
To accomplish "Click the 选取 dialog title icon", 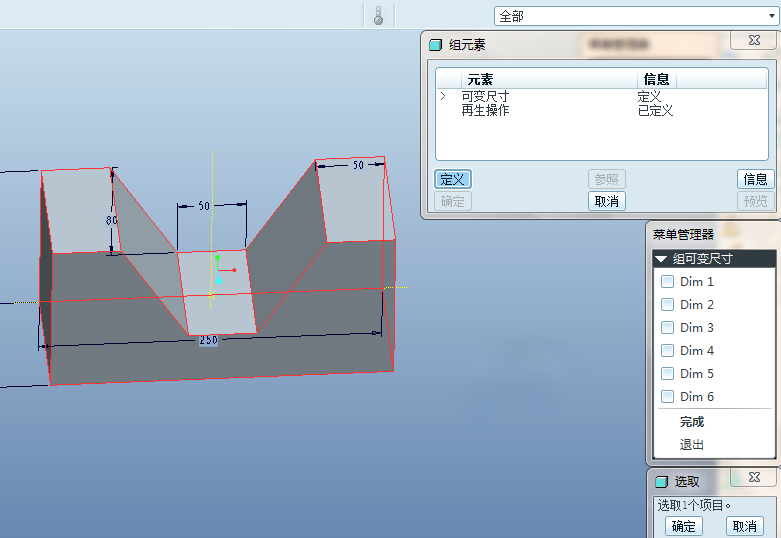I will tap(661, 482).
